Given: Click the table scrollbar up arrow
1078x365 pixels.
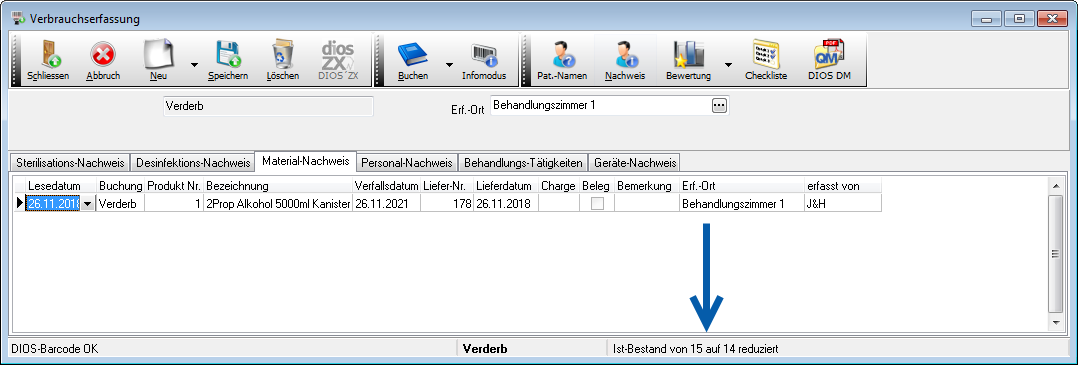Looking at the screenshot, I should pyautogui.click(x=1055, y=185).
